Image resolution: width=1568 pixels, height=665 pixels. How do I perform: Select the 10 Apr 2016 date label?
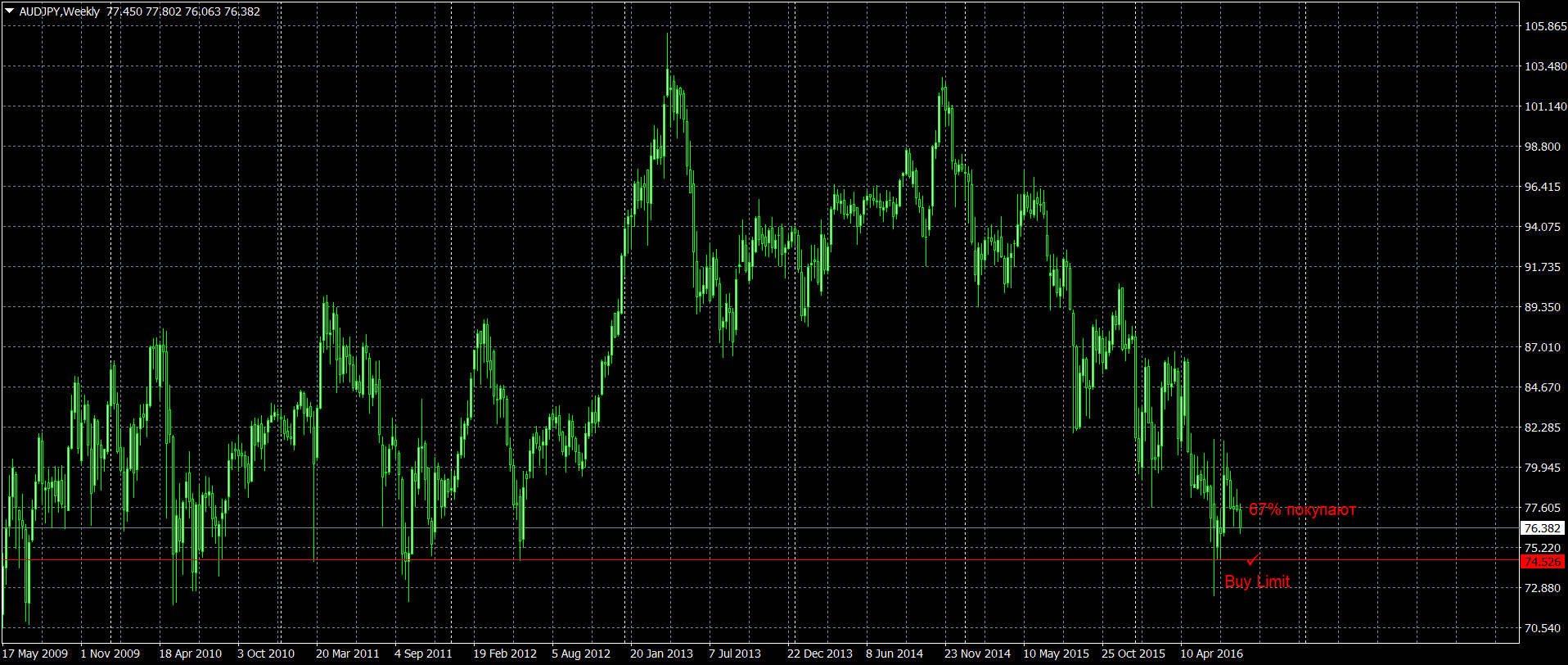point(1211,654)
